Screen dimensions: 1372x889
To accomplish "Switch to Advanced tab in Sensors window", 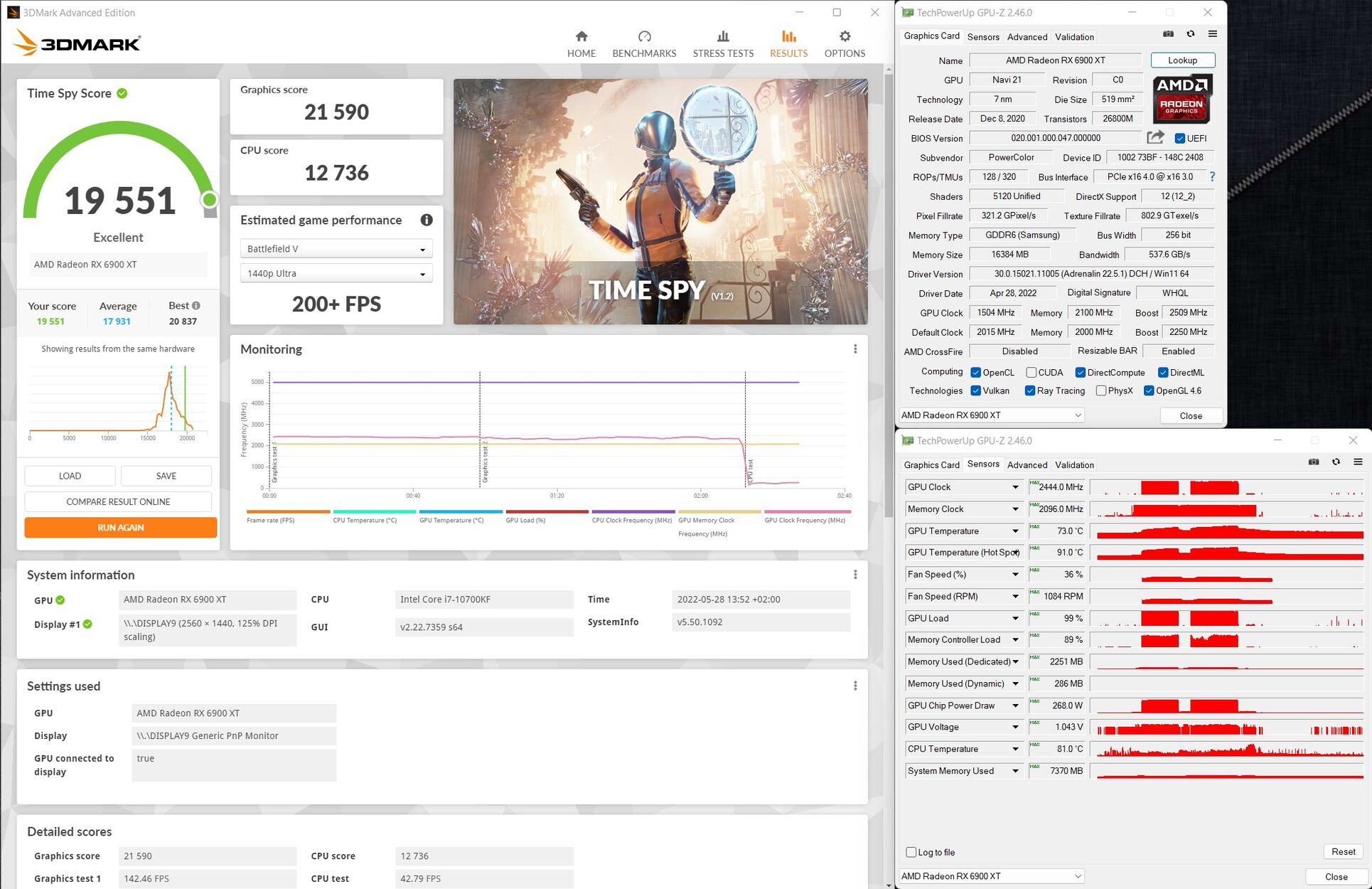I will [1027, 465].
